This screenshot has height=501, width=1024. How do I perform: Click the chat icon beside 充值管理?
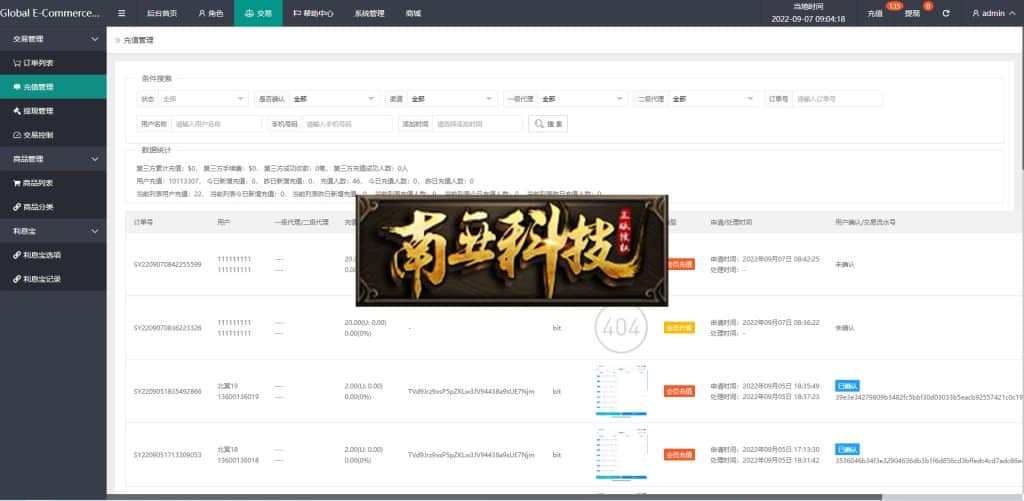click(17, 87)
